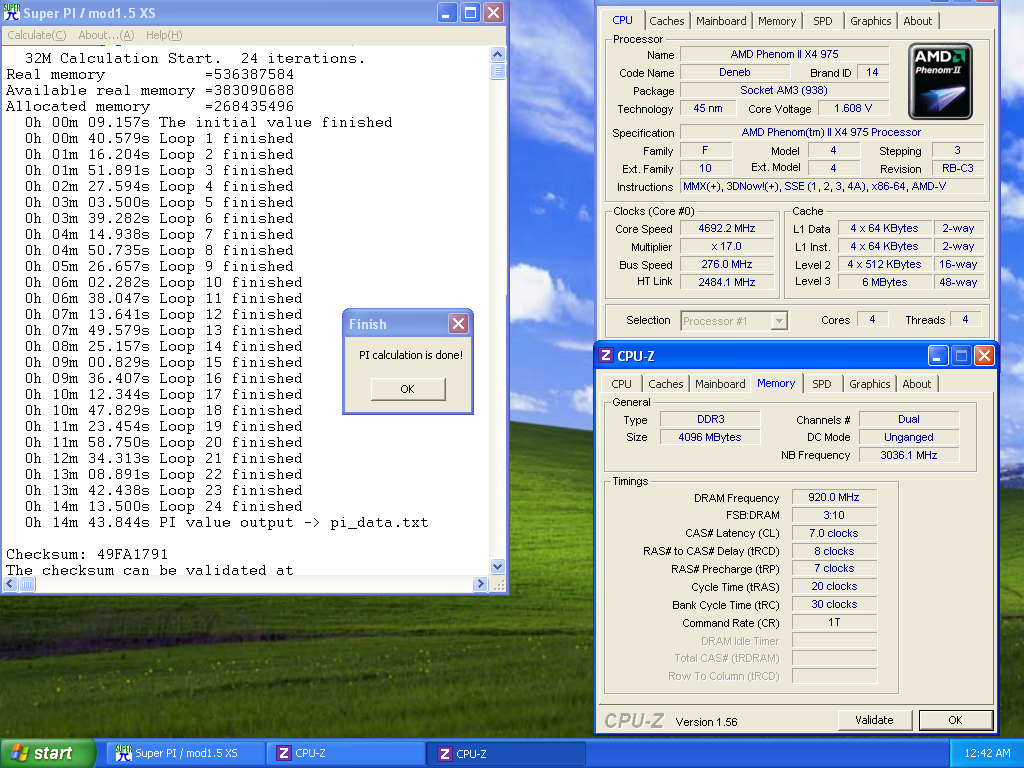This screenshot has height=768, width=1024.
Task: Click the FSB:DRAM value 3:10
Action: click(834, 515)
